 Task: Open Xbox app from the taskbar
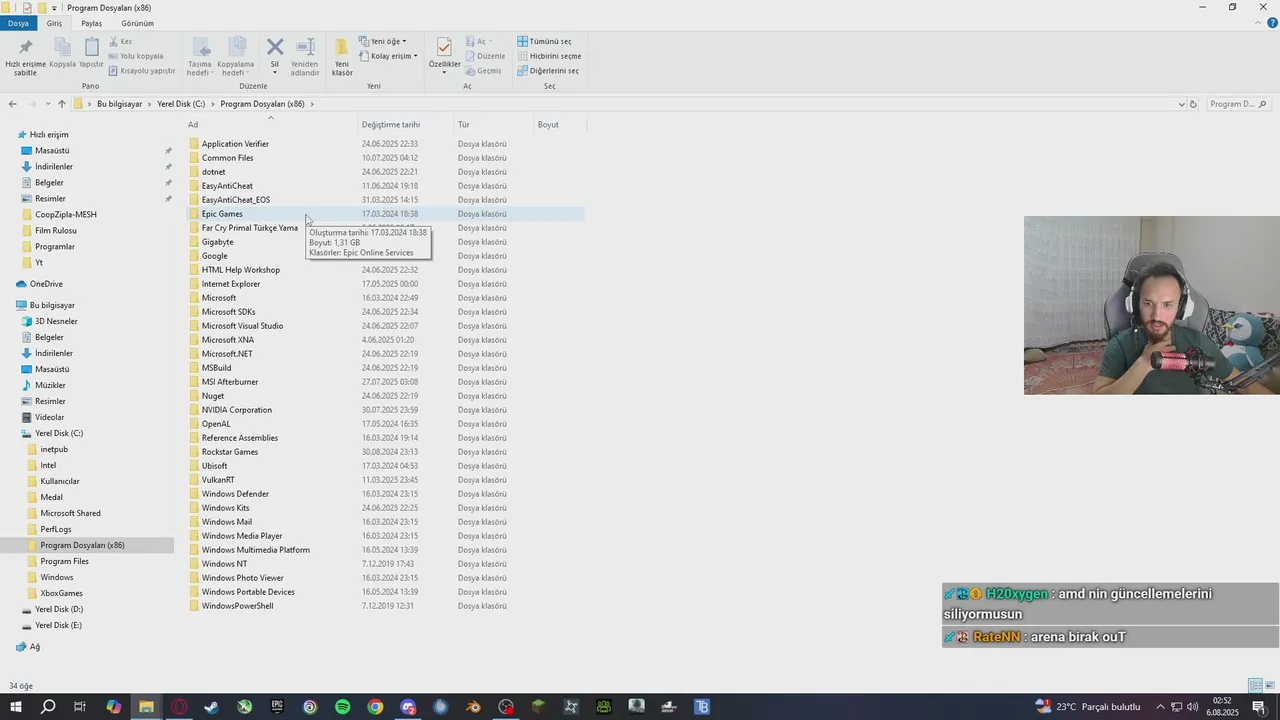[244, 707]
